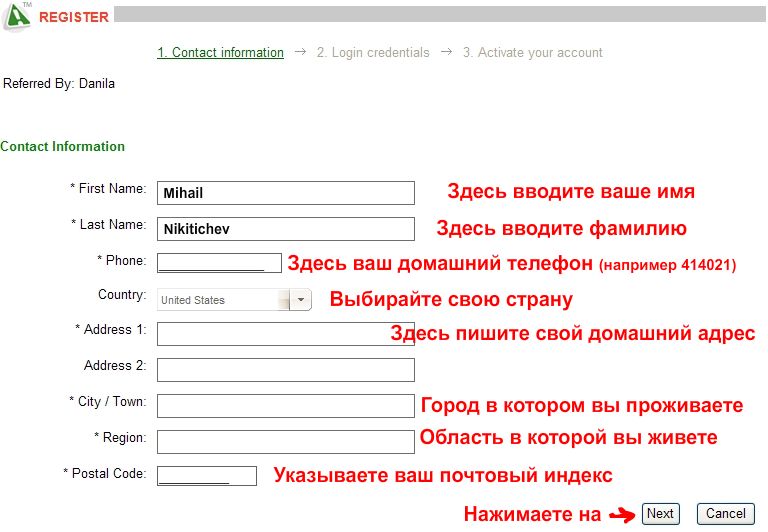Screen dimensions: 768x532
Task: Click the 'First Name:' label
Action: (x=108, y=188)
